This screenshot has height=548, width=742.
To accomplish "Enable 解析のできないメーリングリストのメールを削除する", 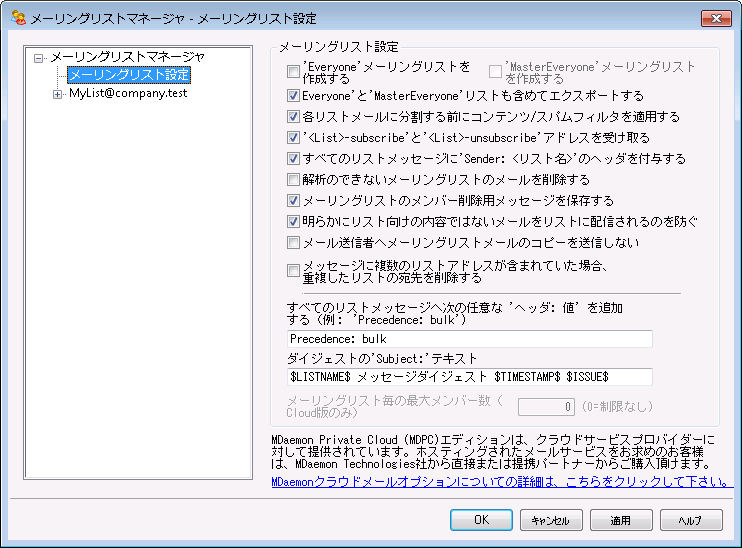I will pos(293,180).
